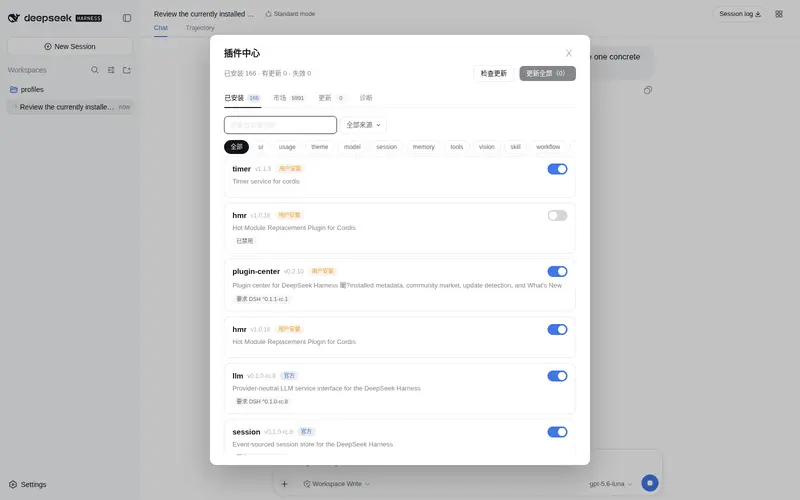Open the 全部来源 source dropdown
The image size is (800, 500).
363,125
